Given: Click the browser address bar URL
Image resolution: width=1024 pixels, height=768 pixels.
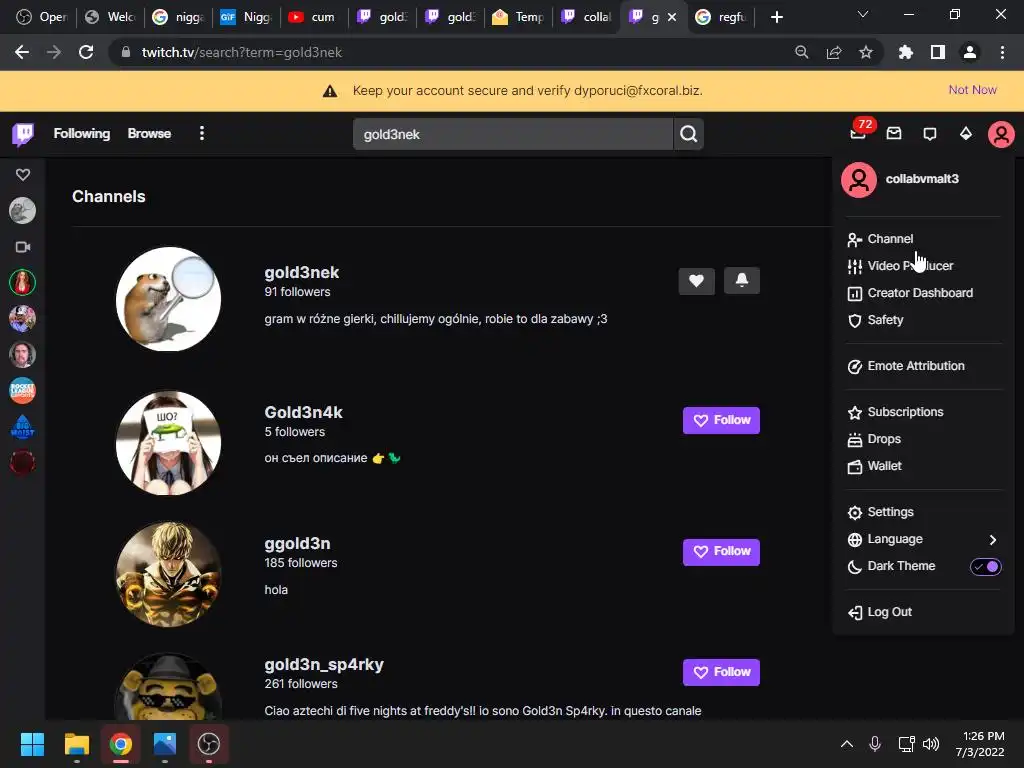Looking at the screenshot, I should tap(242, 52).
